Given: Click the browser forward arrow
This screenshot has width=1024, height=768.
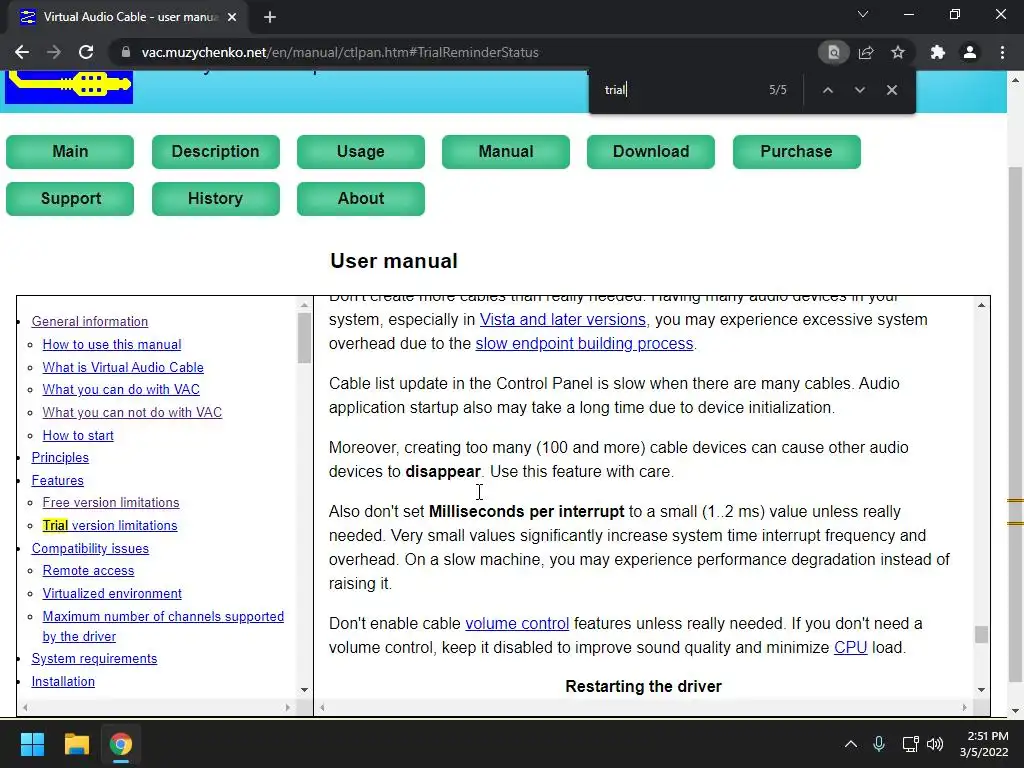Looking at the screenshot, I should [54, 52].
